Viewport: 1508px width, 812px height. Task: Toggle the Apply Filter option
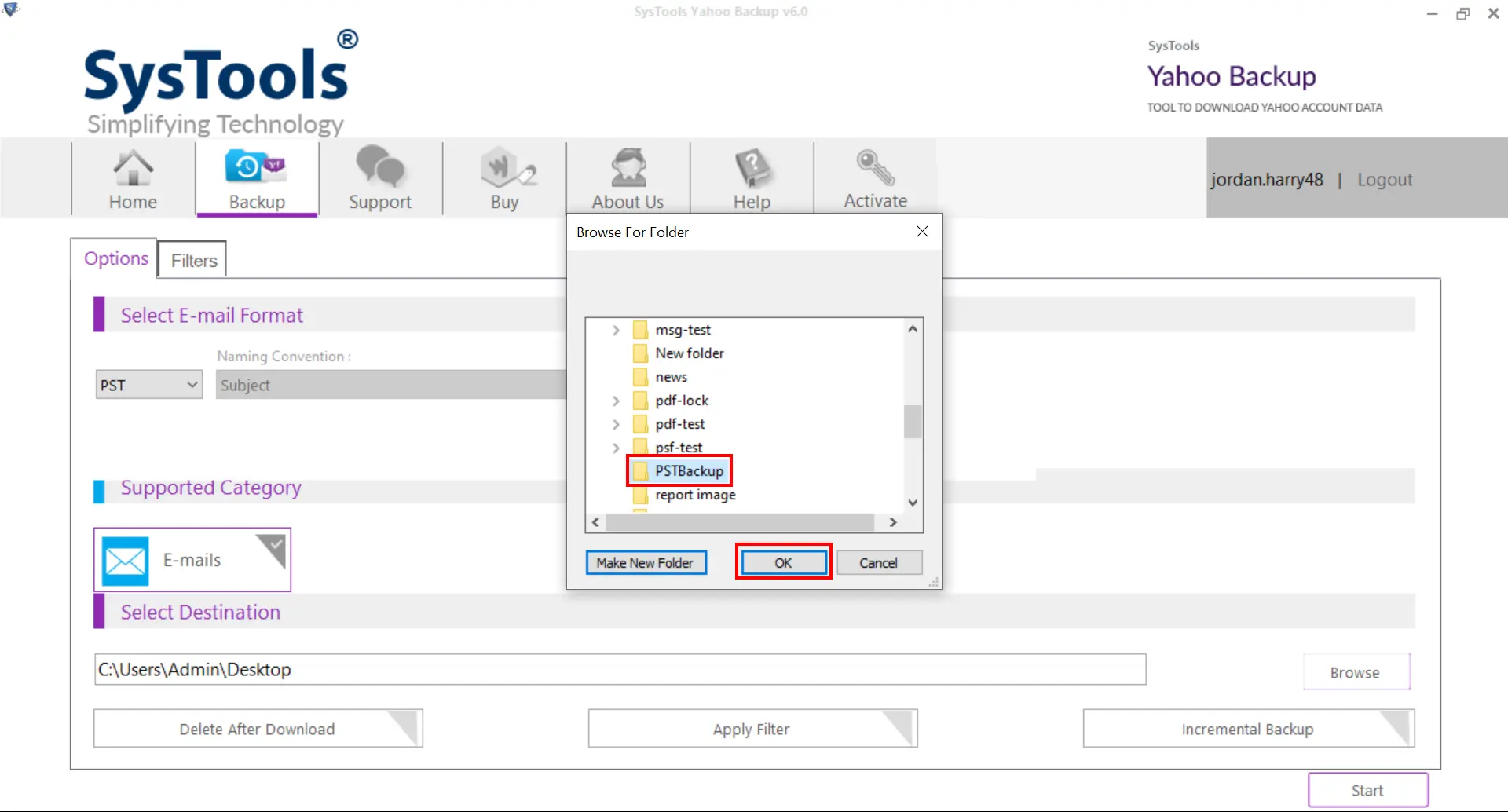point(752,729)
